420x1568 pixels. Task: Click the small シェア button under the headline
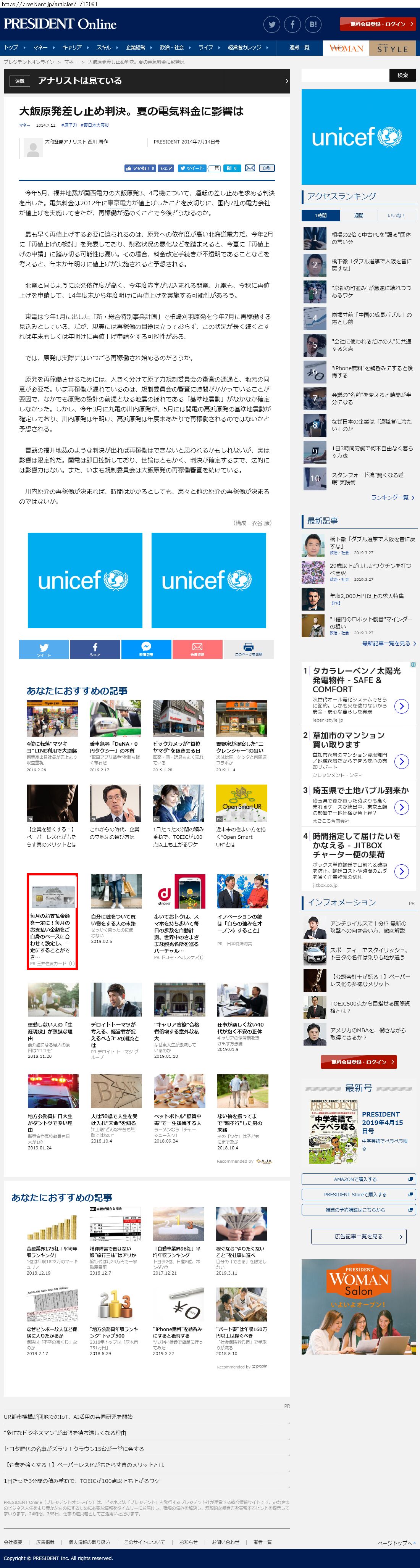166,168
